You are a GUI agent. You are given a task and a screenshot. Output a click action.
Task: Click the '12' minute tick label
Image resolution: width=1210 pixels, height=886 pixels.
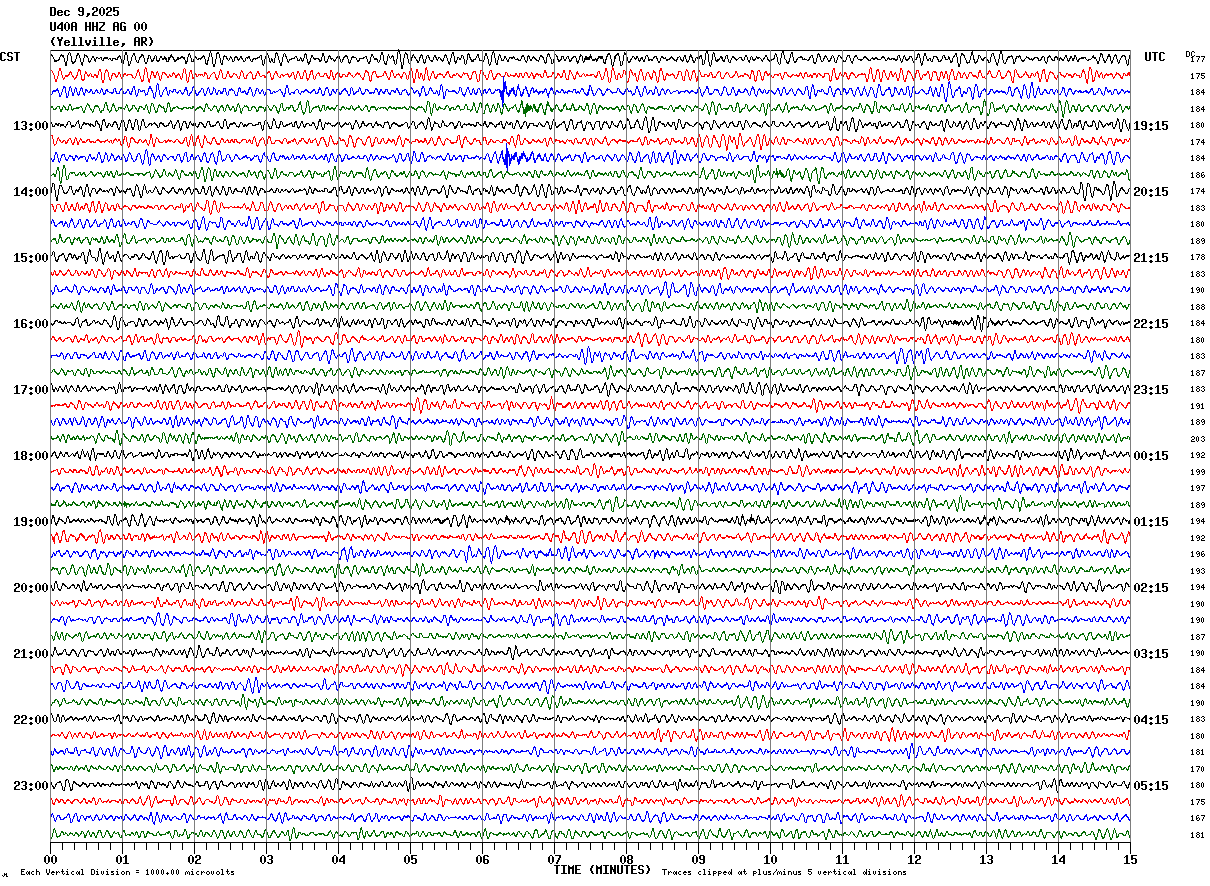click(914, 860)
